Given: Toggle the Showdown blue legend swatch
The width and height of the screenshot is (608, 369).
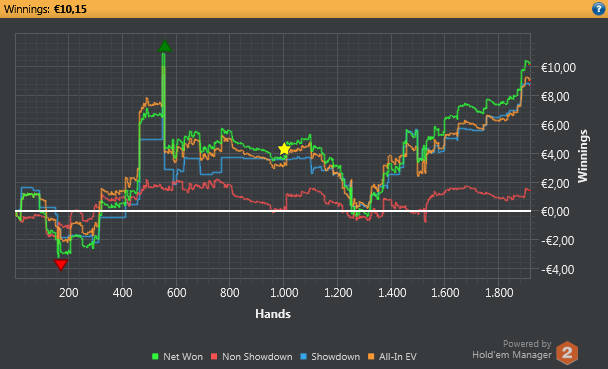Looking at the screenshot, I should click(x=304, y=356).
